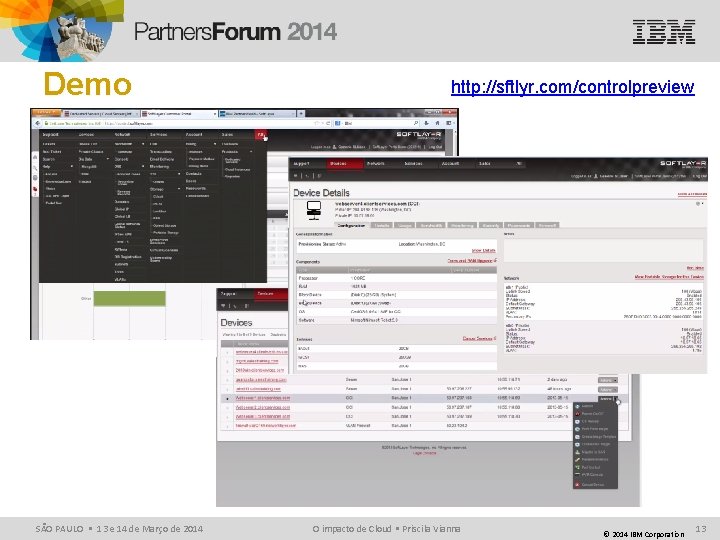Open Account menu in the back portal window
The width and height of the screenshot is (720, 540).
(194, 135)
